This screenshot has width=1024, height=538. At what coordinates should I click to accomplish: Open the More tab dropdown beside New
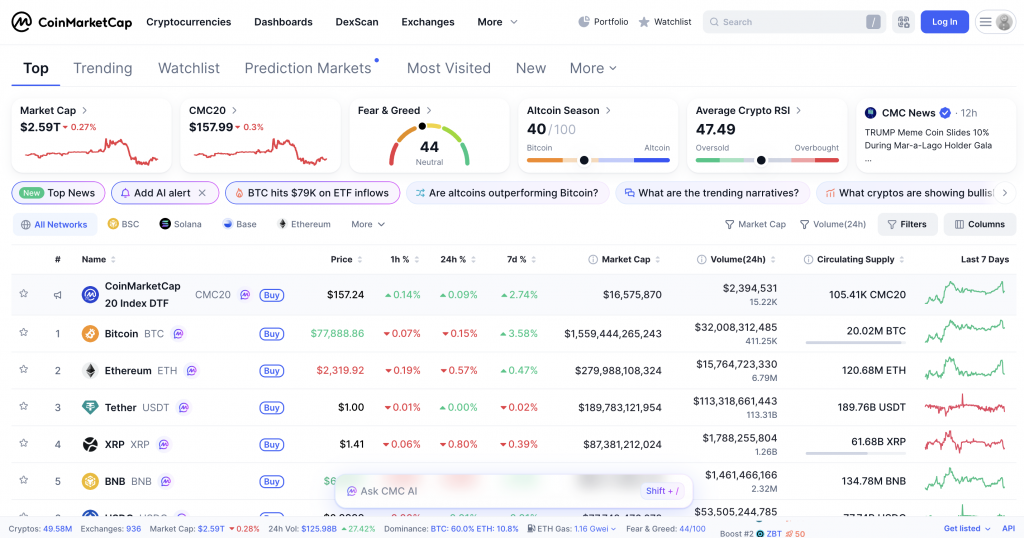tap(593, 68)
